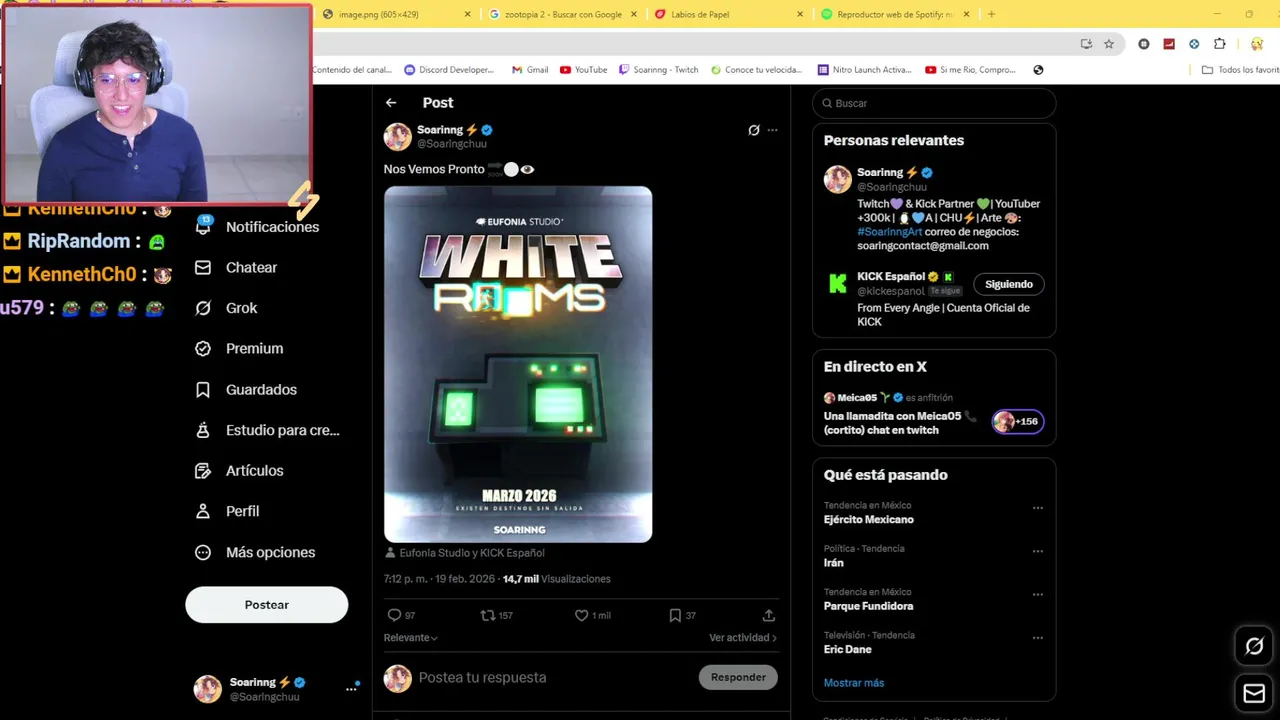Open Grok in the sidebar
This screenshot has width=1280, height=720.
click(x=226, y=308)
